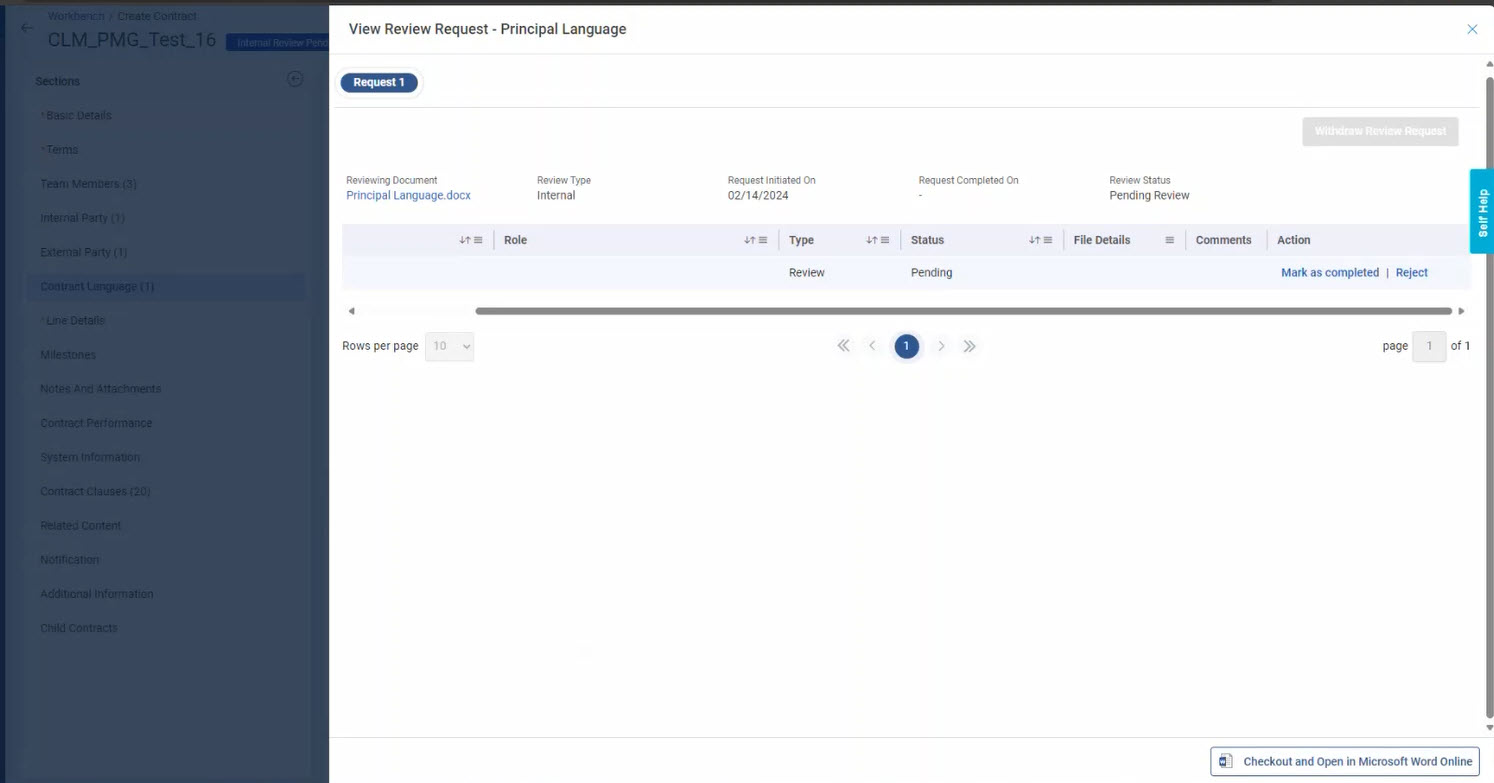Jump to the first page of results

[x=843, y=346]
